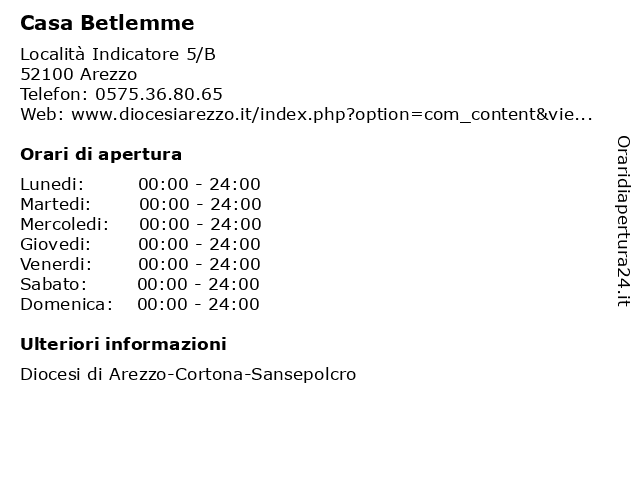This screenshot has height=480, width=640.
Task: Select the Lunedi opening hours row
Action: click(140, 184)
